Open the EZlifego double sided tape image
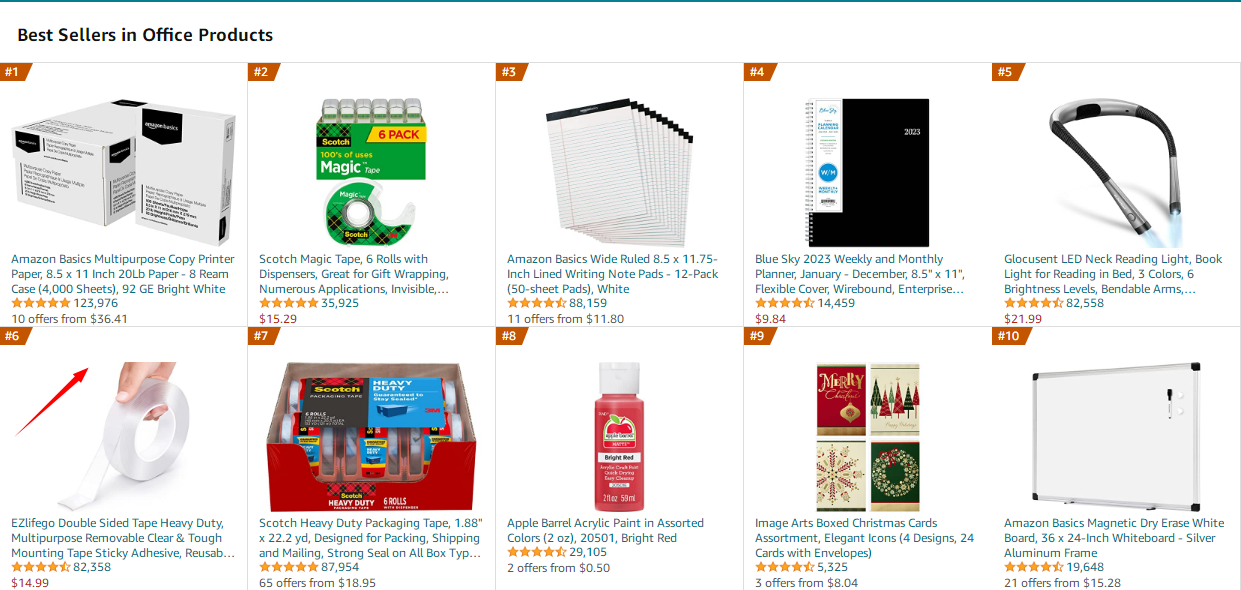The image size is (1241, 590). 123,436
